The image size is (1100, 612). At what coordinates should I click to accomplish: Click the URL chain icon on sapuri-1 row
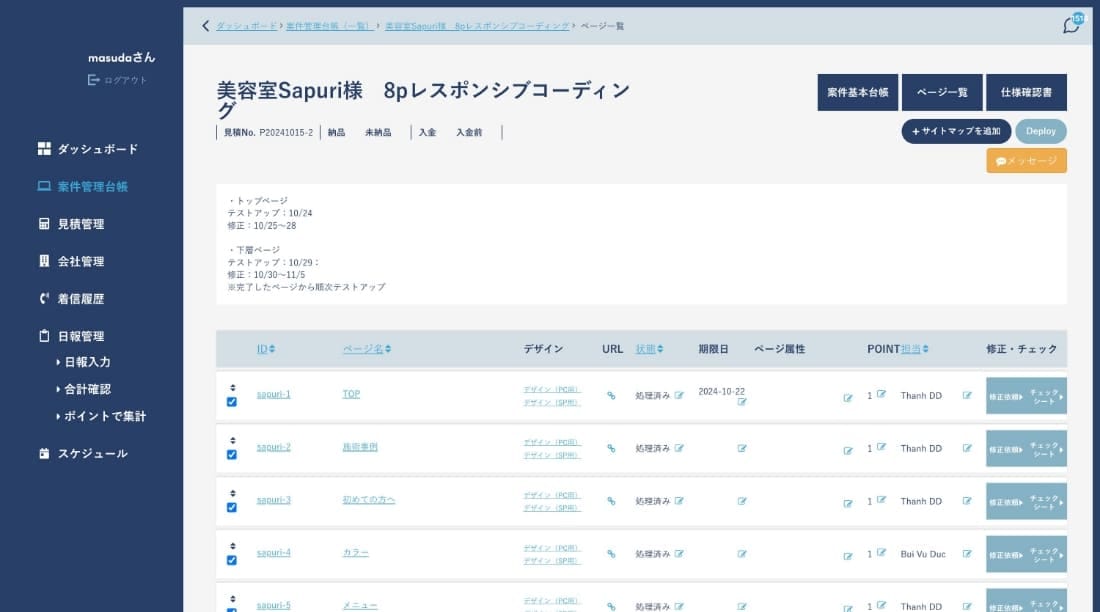[611, 394]
